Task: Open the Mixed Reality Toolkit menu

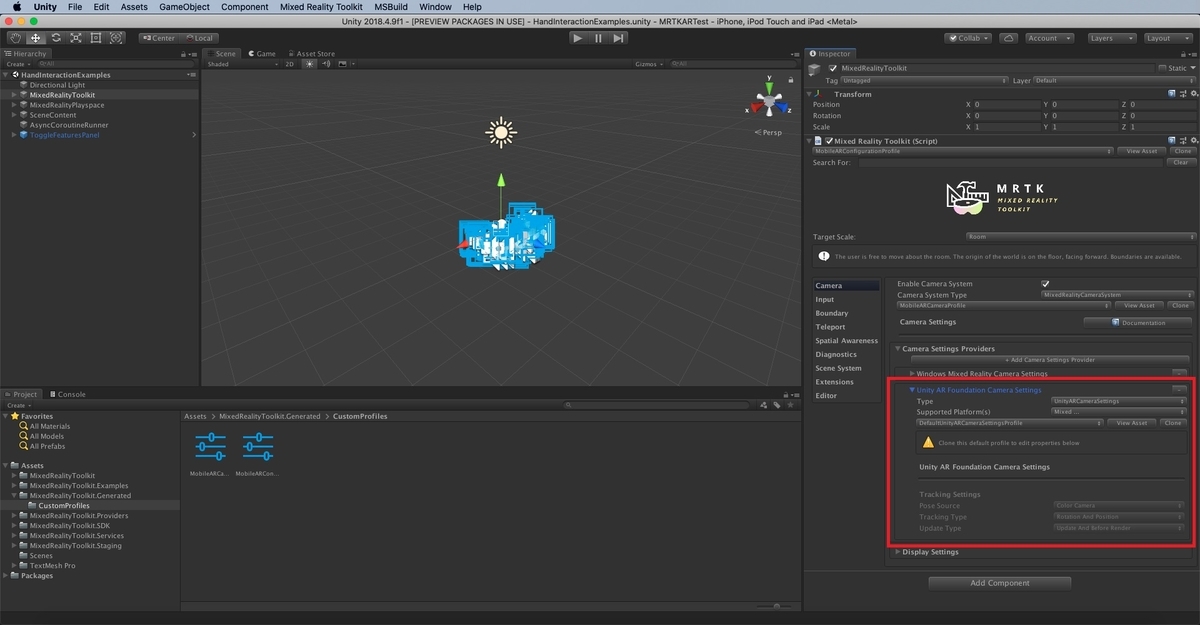Action: point(321,7)
